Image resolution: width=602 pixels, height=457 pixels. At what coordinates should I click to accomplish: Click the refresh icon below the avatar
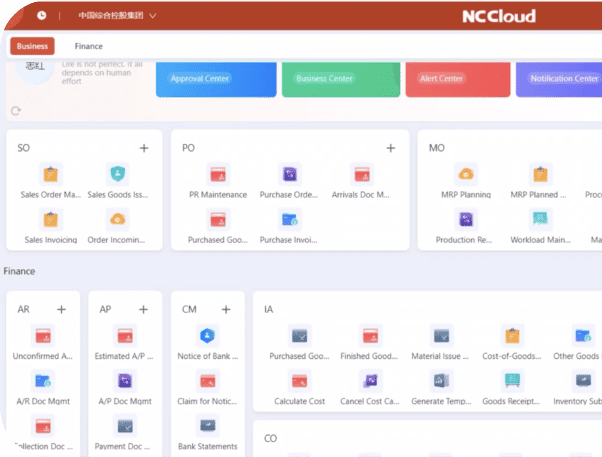pyautogui.click(x=15, y=111)
